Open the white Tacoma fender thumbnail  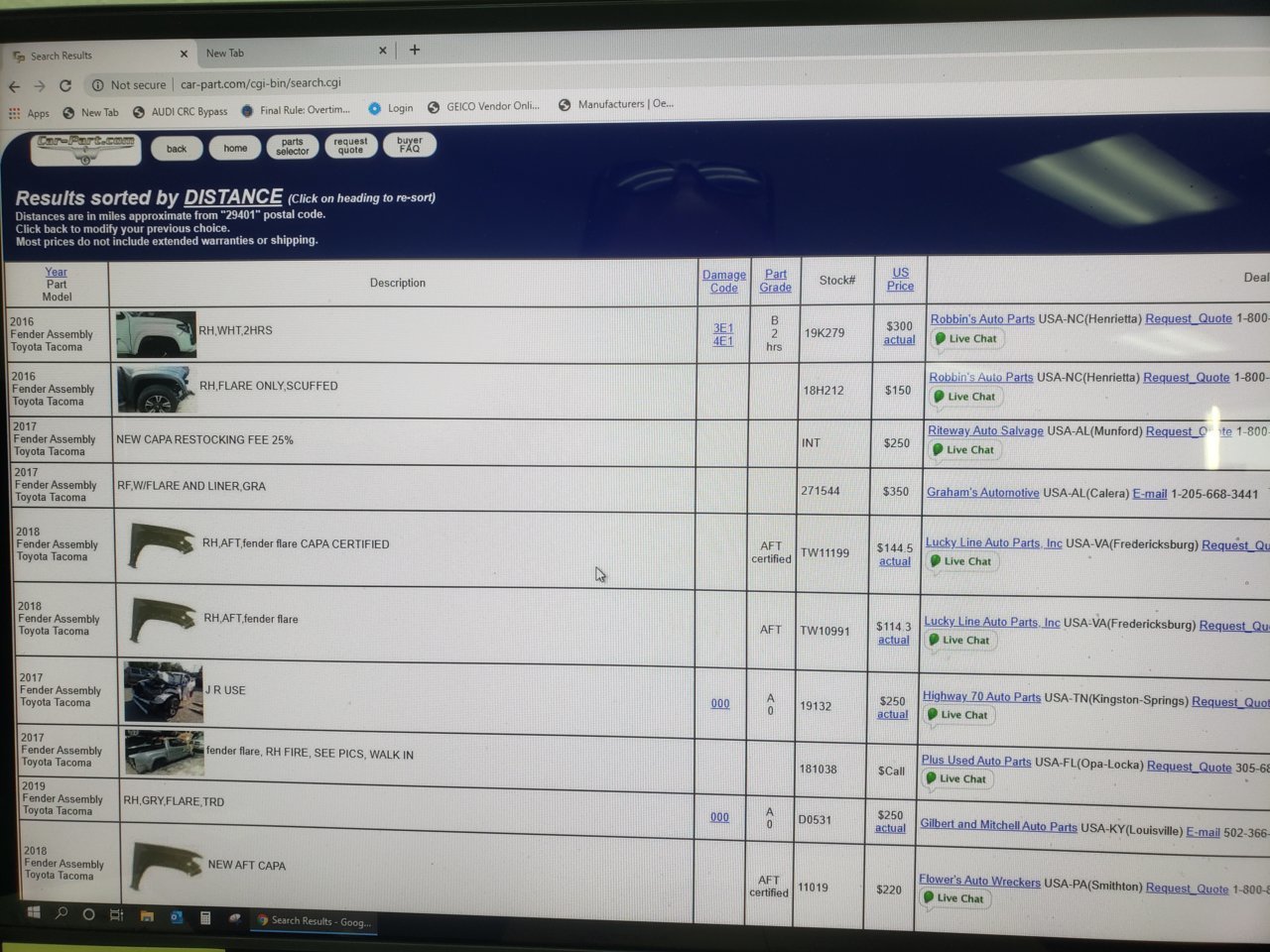[x=156, y=334]
